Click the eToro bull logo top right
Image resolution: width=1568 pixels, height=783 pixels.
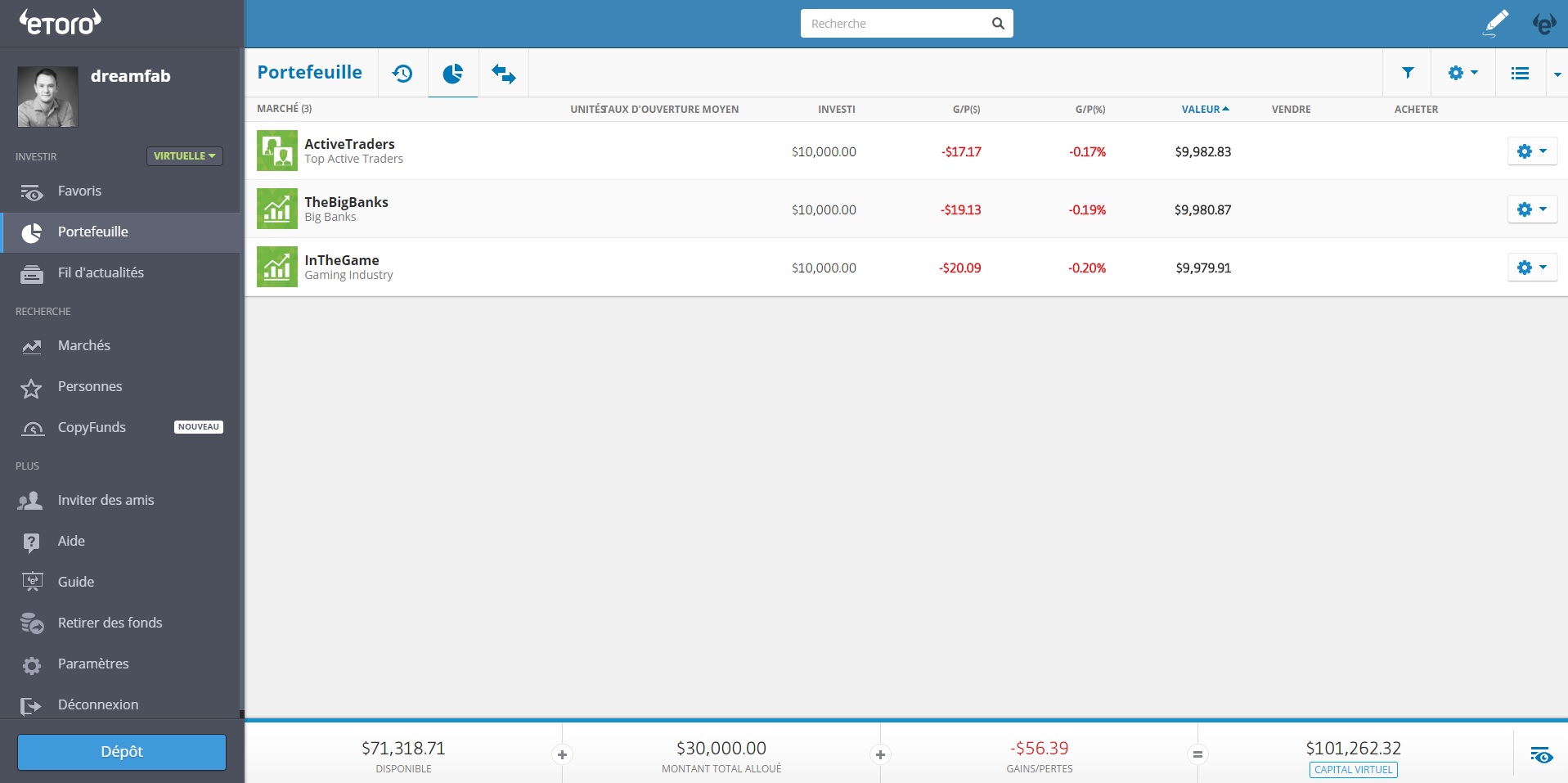coord(1543,24)
